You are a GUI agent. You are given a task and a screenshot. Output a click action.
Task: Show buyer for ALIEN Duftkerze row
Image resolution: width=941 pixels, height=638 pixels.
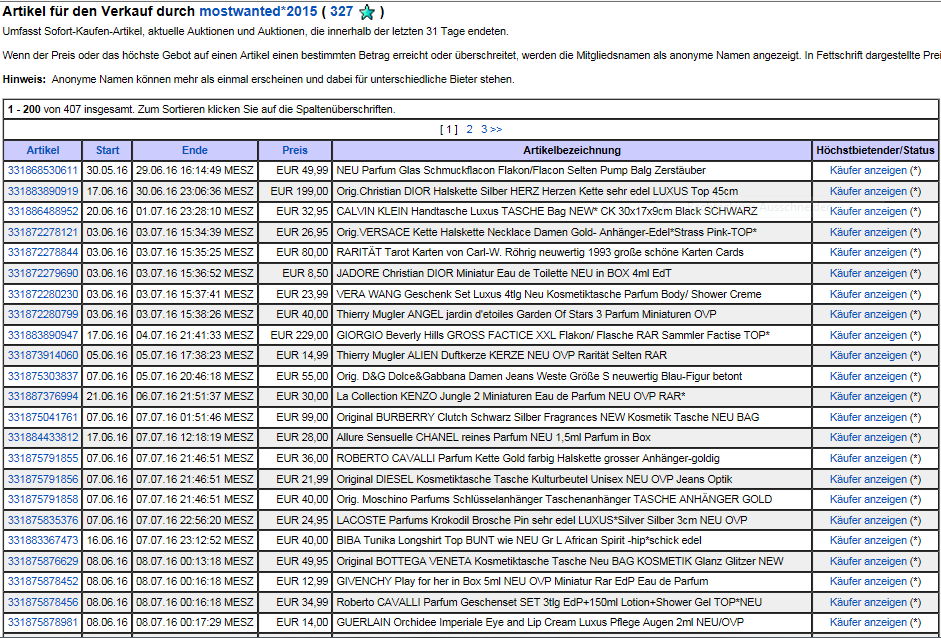(868, 355)
